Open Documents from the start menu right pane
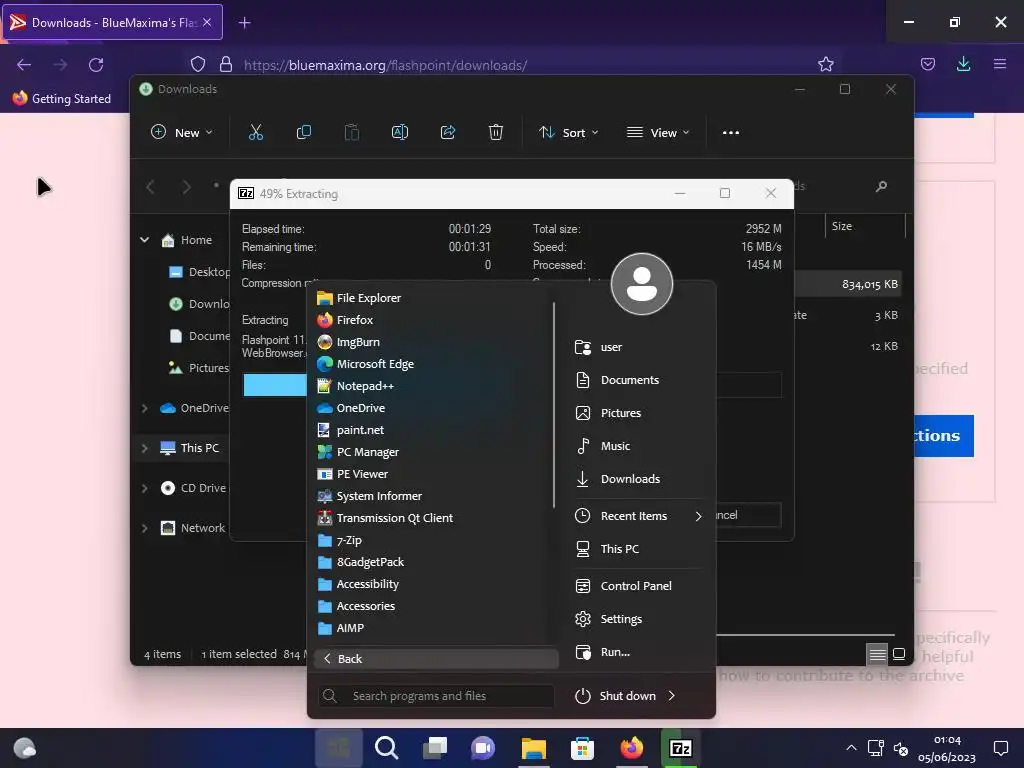The width and height of the screenshot is (1024, 768). [617, 380]
